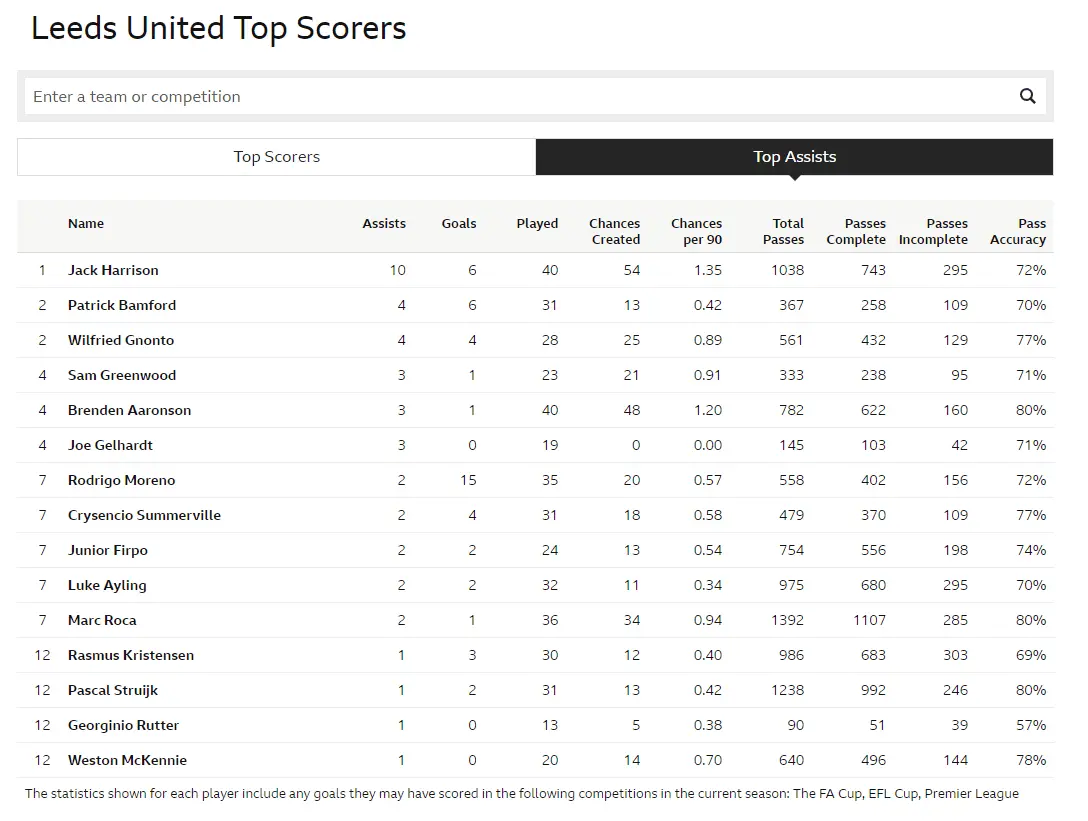
Task: Switch to the Top Scorers tab
Action: 276,157
